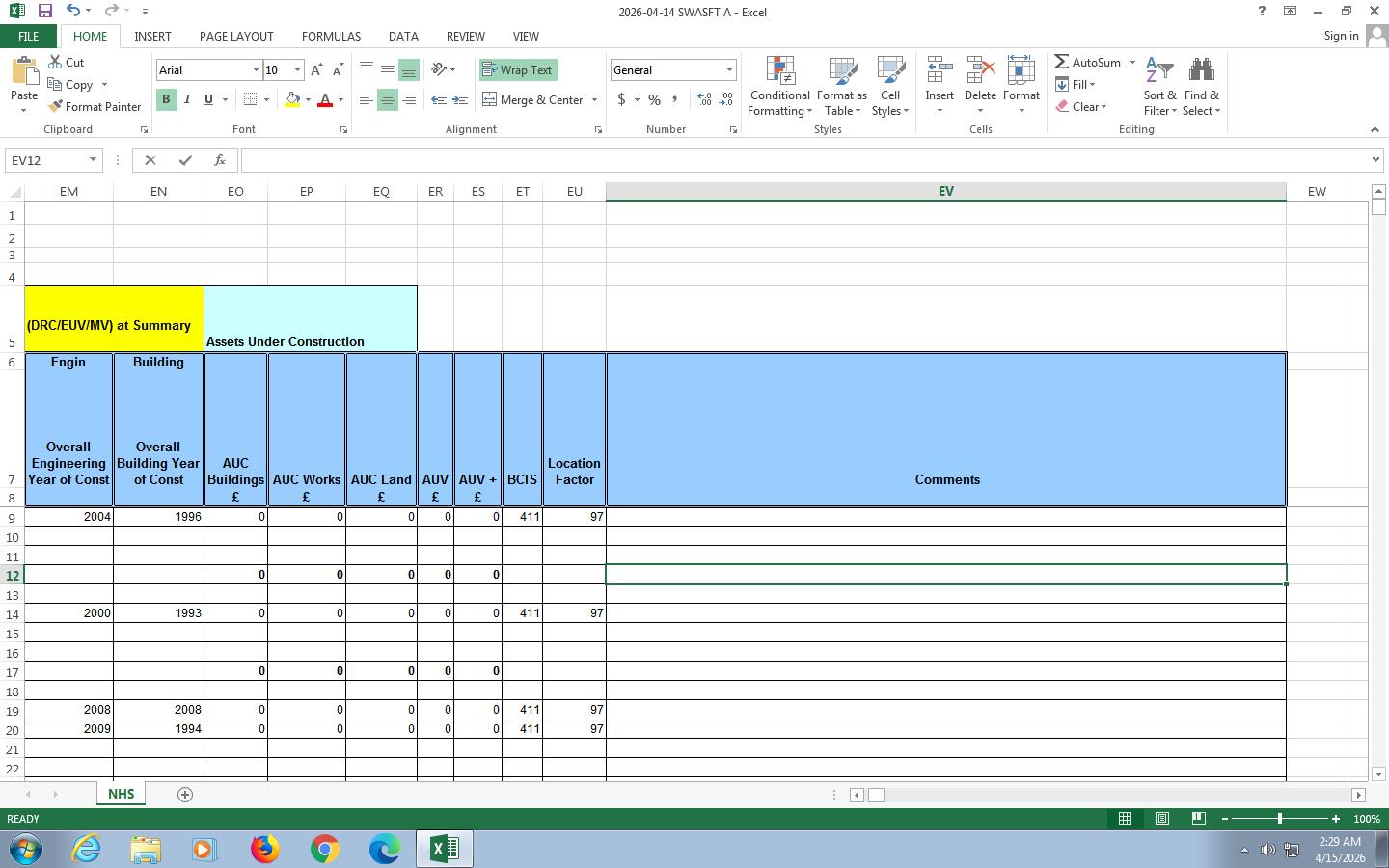This screenshot has height=868, width=1389.
Task: Toggle Bold formatting off
Action: [x=166, y=99]
